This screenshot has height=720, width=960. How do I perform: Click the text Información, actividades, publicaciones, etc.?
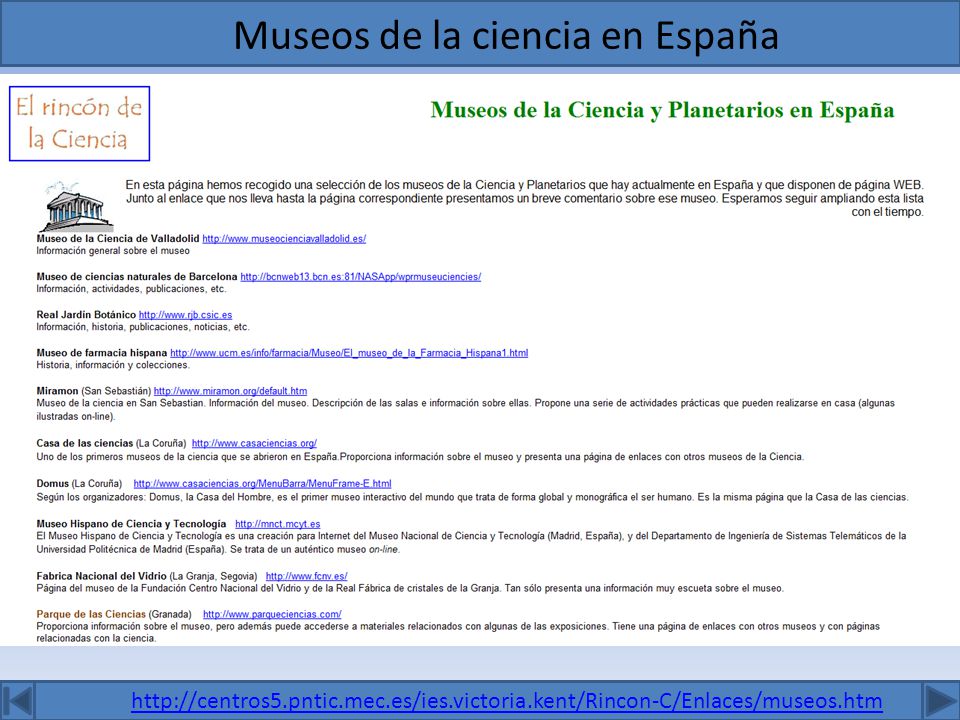(x=131, y=289)
